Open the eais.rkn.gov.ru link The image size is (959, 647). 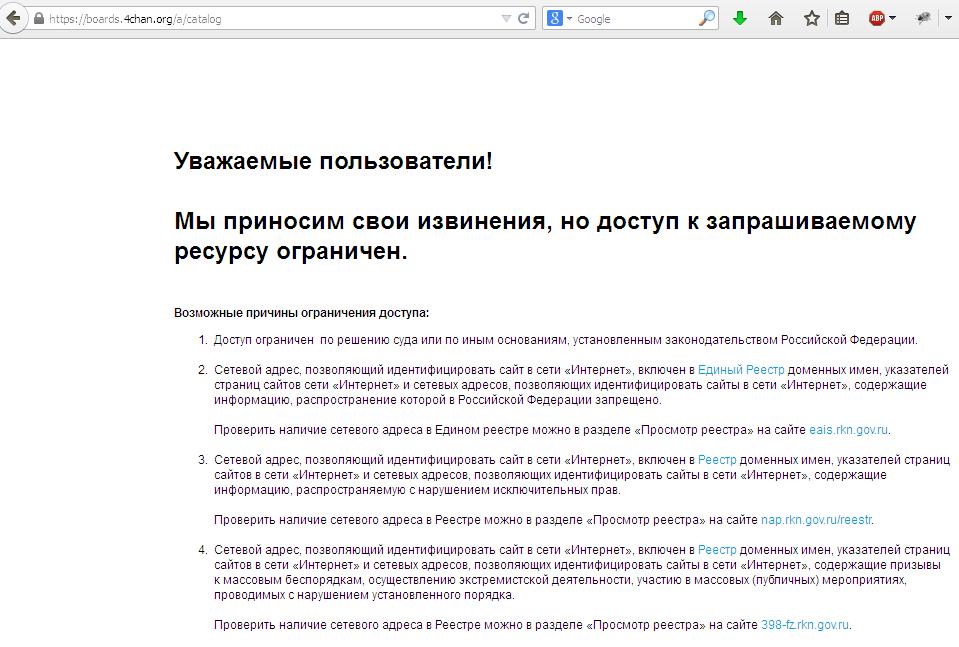tap(848, 430)
